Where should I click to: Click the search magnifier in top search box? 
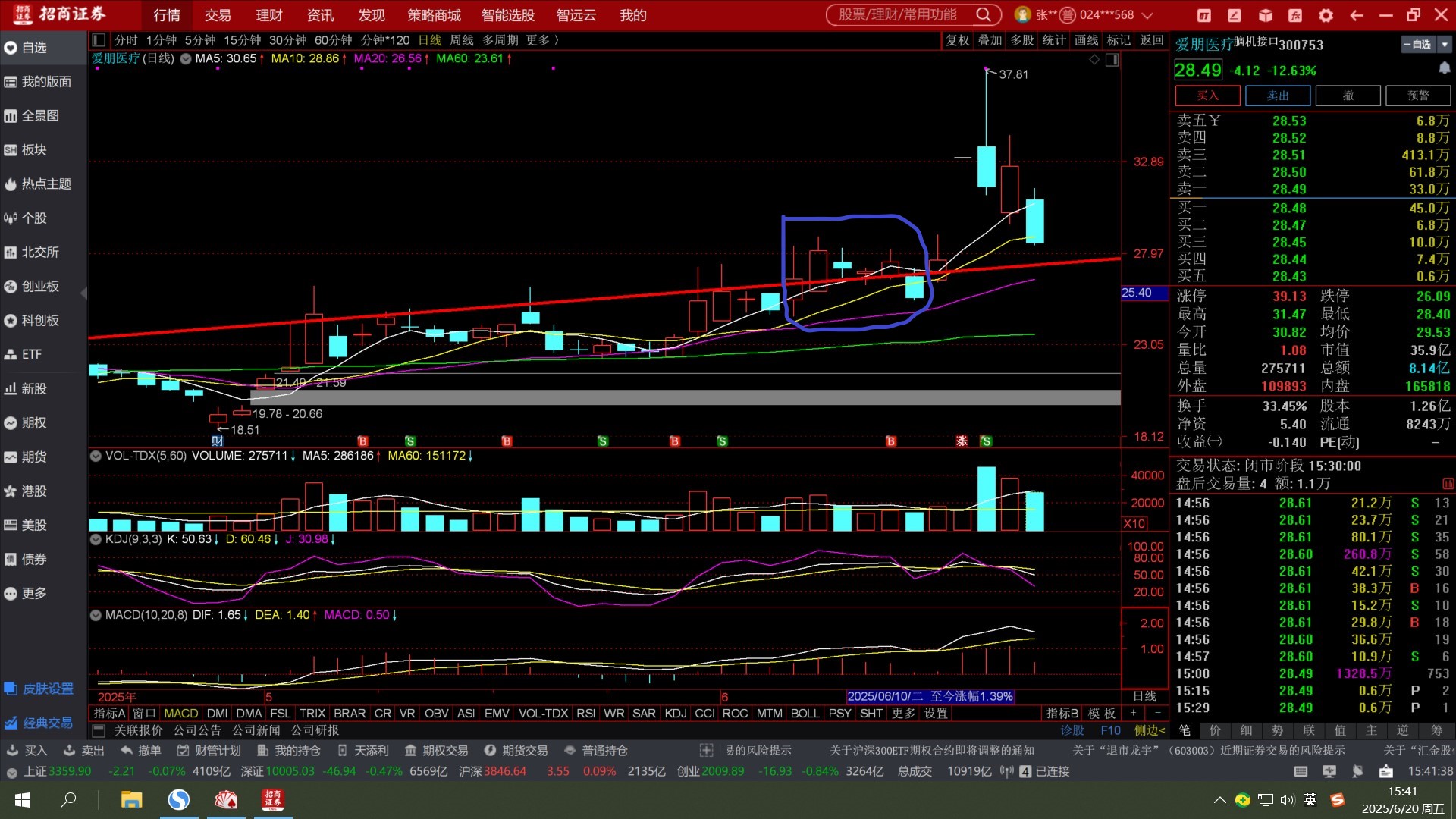pyautogui.click(x=984, y=15)
